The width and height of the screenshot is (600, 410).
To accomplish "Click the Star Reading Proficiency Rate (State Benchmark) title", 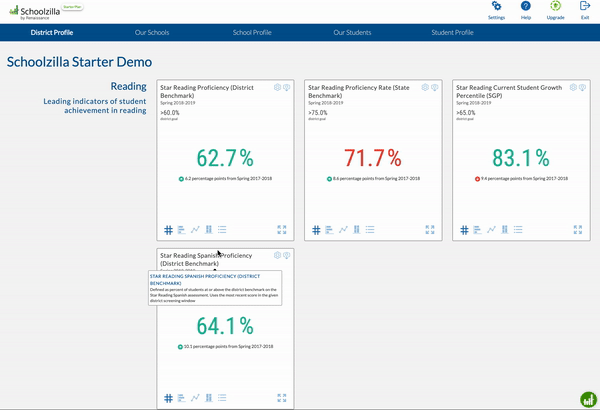I will (x=359, y=91).
